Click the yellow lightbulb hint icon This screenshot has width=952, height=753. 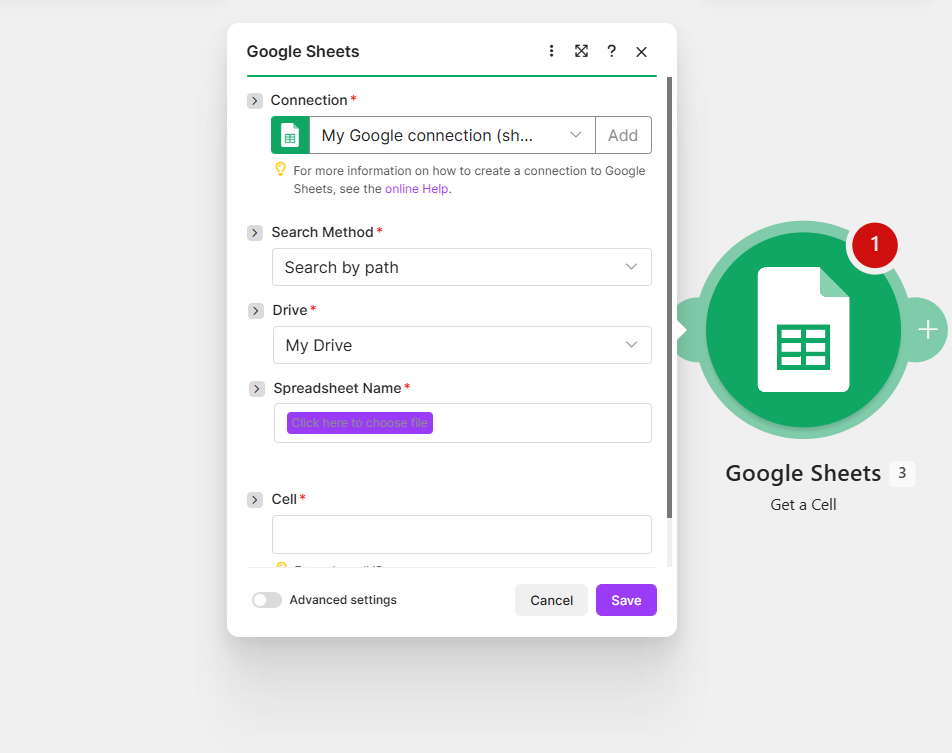click(x=280, y=169)
